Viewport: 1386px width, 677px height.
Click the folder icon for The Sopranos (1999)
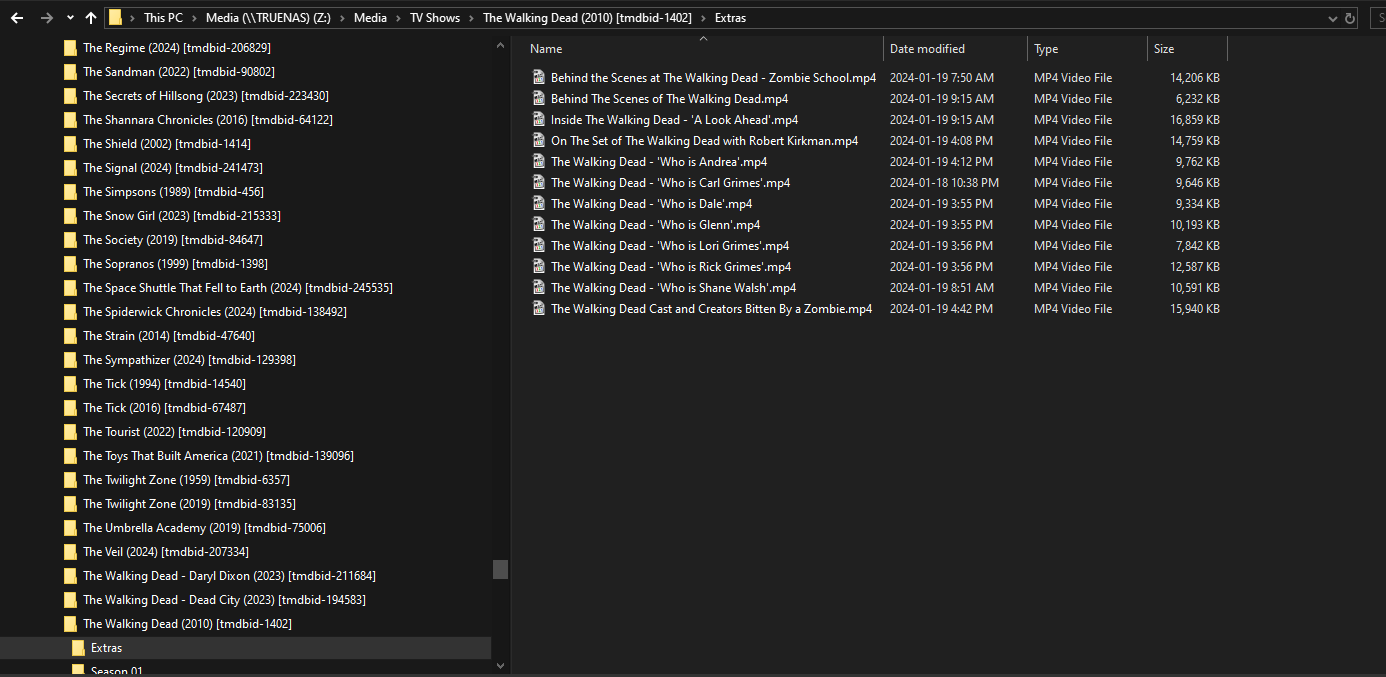click(70, 264)
